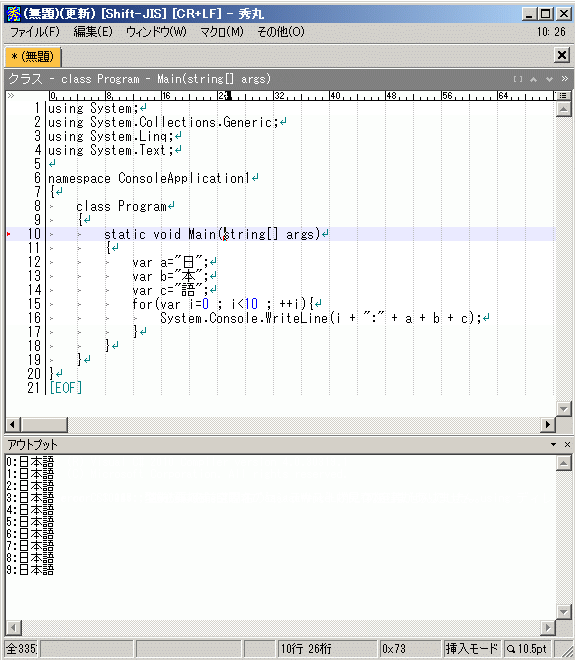This screenshot has width=575, height=660.
Task: Jump to next function with down arrow
Action: point(549,79)
